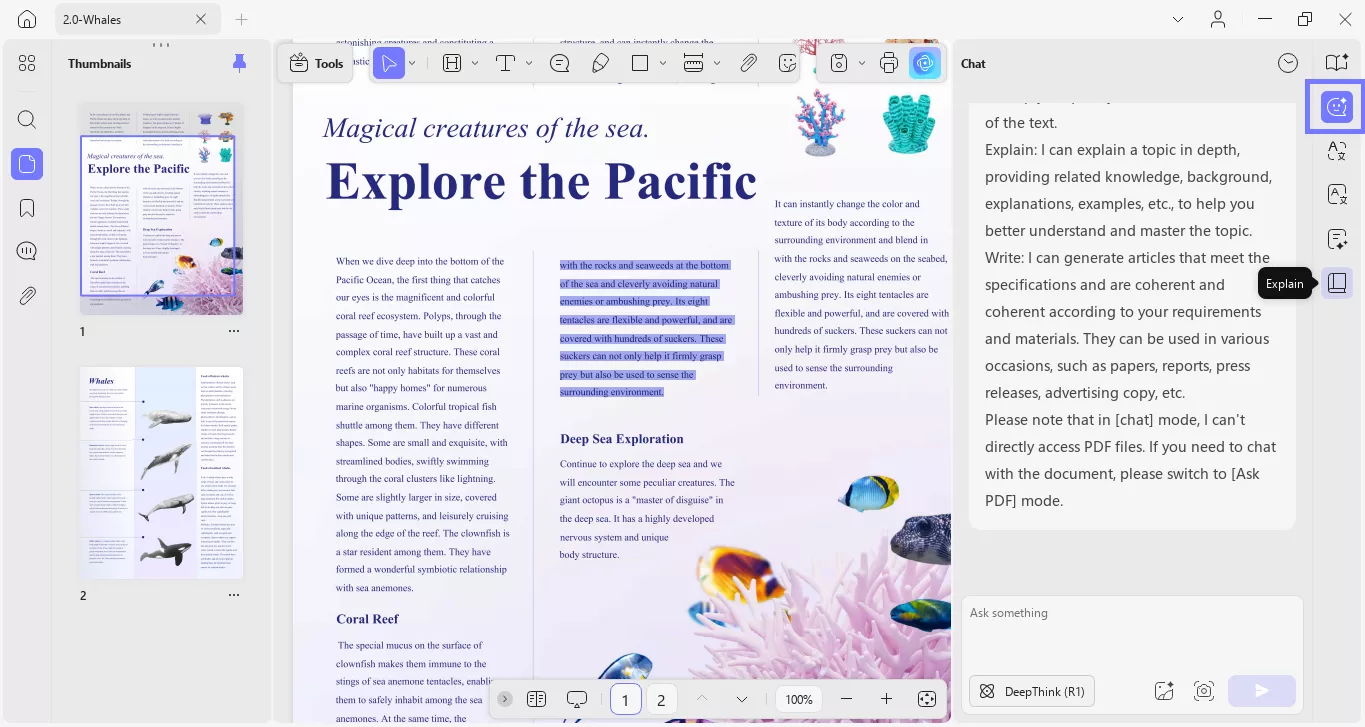
Task: Launch the blue AI assistant icon
Action: (925, 63)
